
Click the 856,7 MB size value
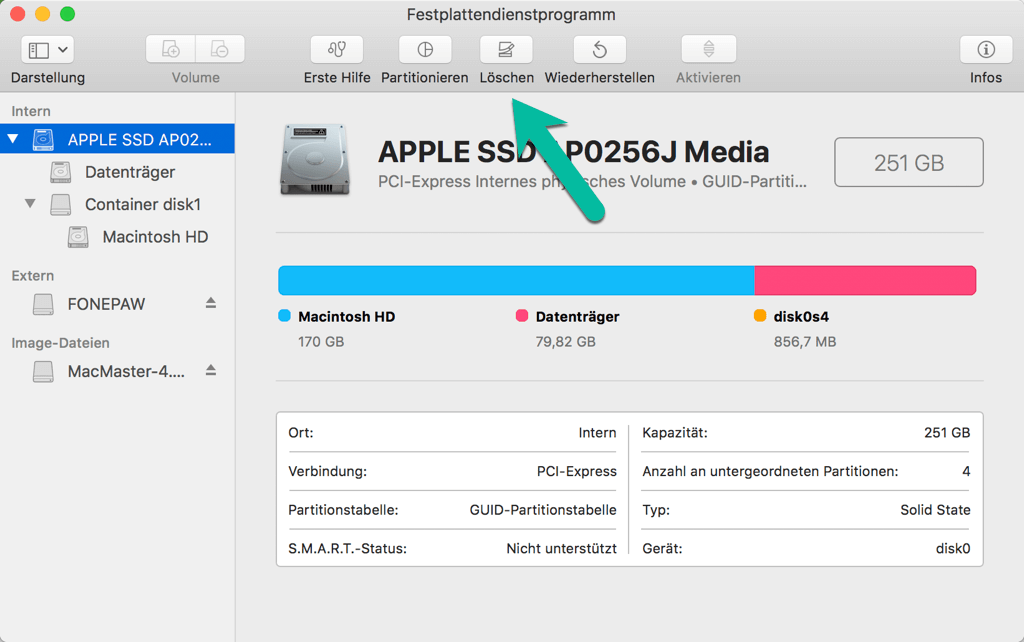[x=805, y=342]
